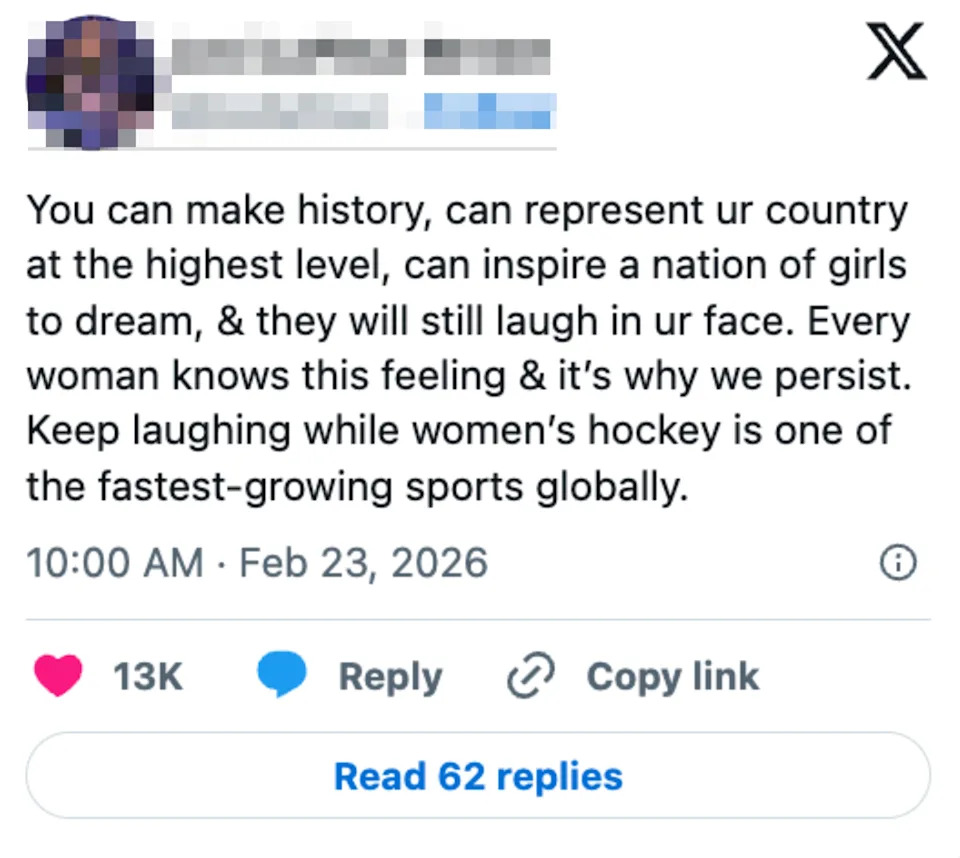
Task: Open the Read 62 replies button
Action: [x=478, y=775]
